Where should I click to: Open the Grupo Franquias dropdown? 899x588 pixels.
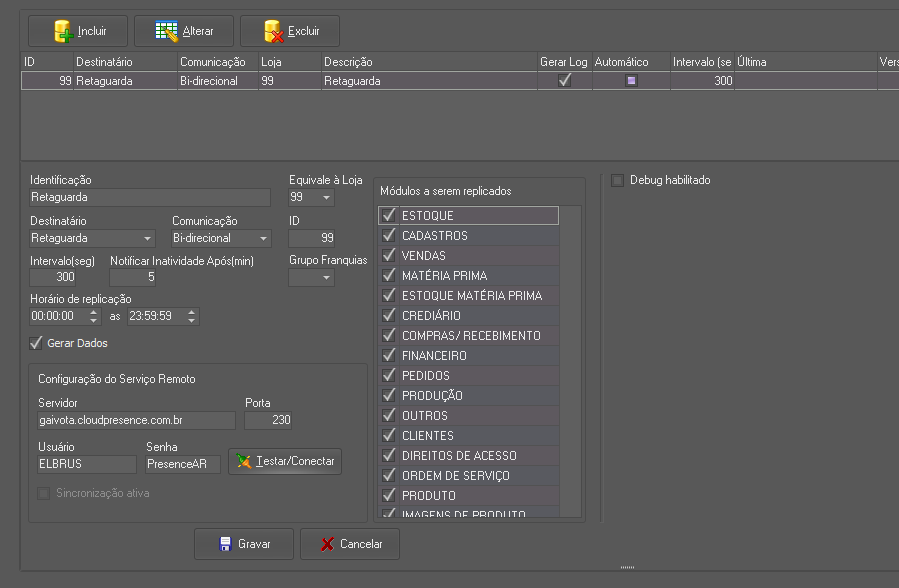click(x=326, y=278)
